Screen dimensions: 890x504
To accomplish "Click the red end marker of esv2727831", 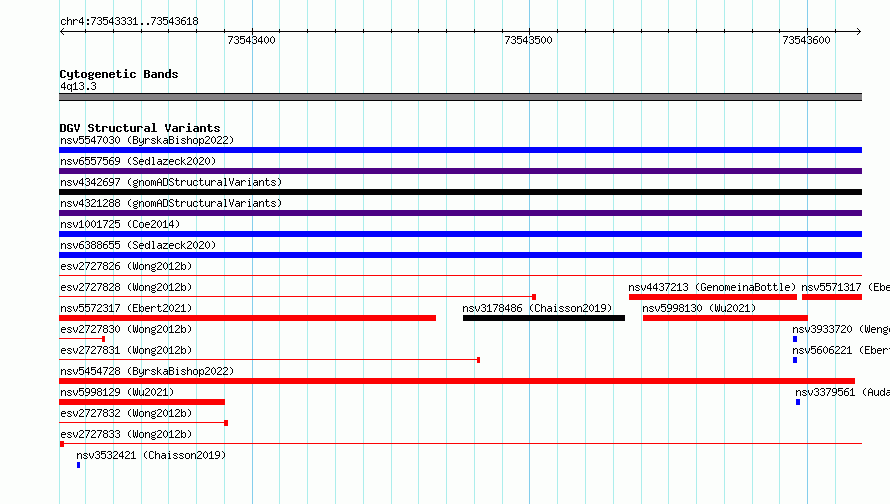I will (478, 360).
